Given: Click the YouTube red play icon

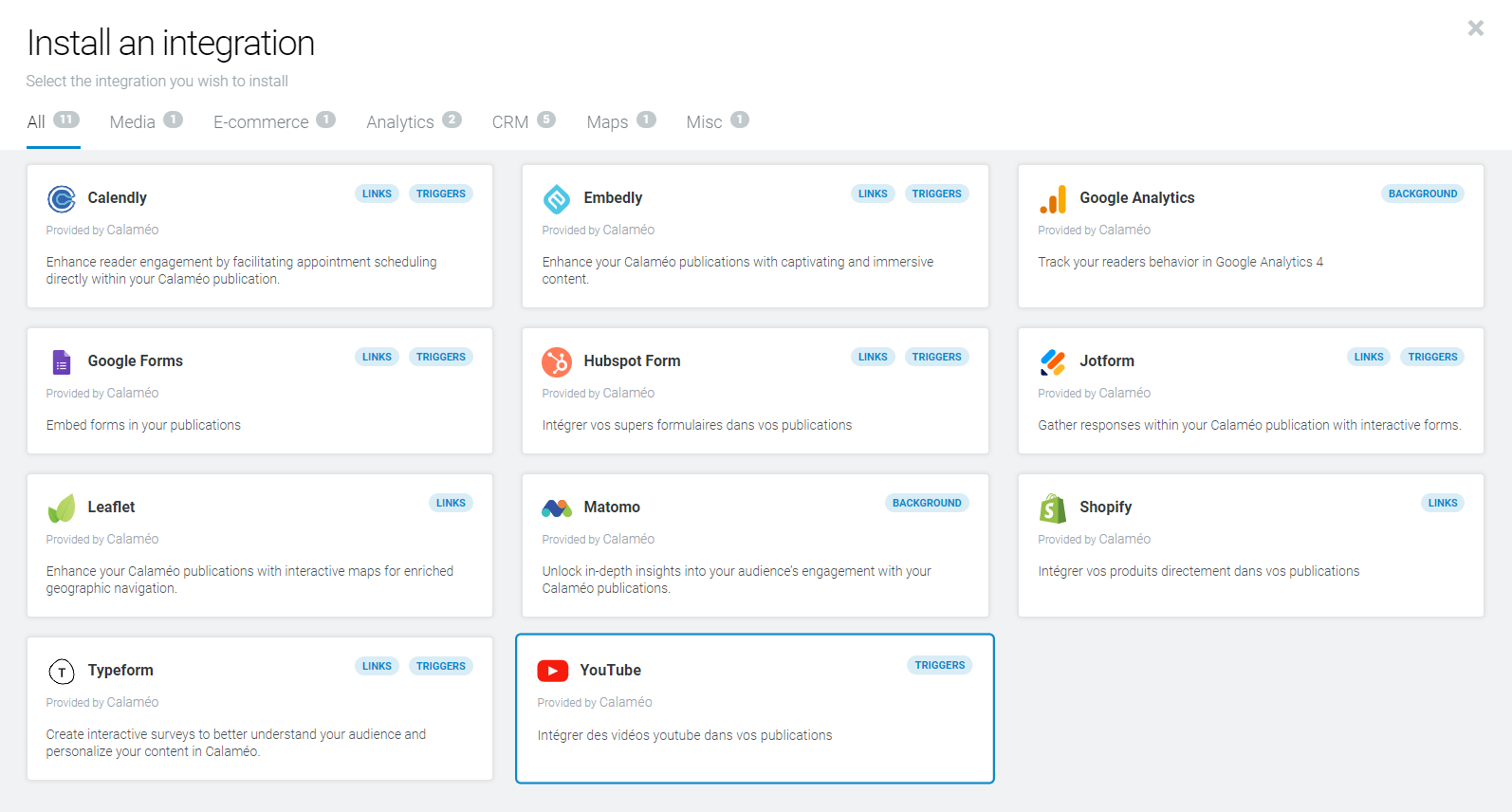Looking at the screenshot, I should pyautogui.click(x=553, y=671).
